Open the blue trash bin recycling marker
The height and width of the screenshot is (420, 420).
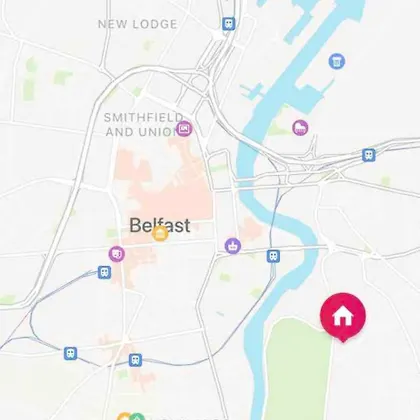337,61
